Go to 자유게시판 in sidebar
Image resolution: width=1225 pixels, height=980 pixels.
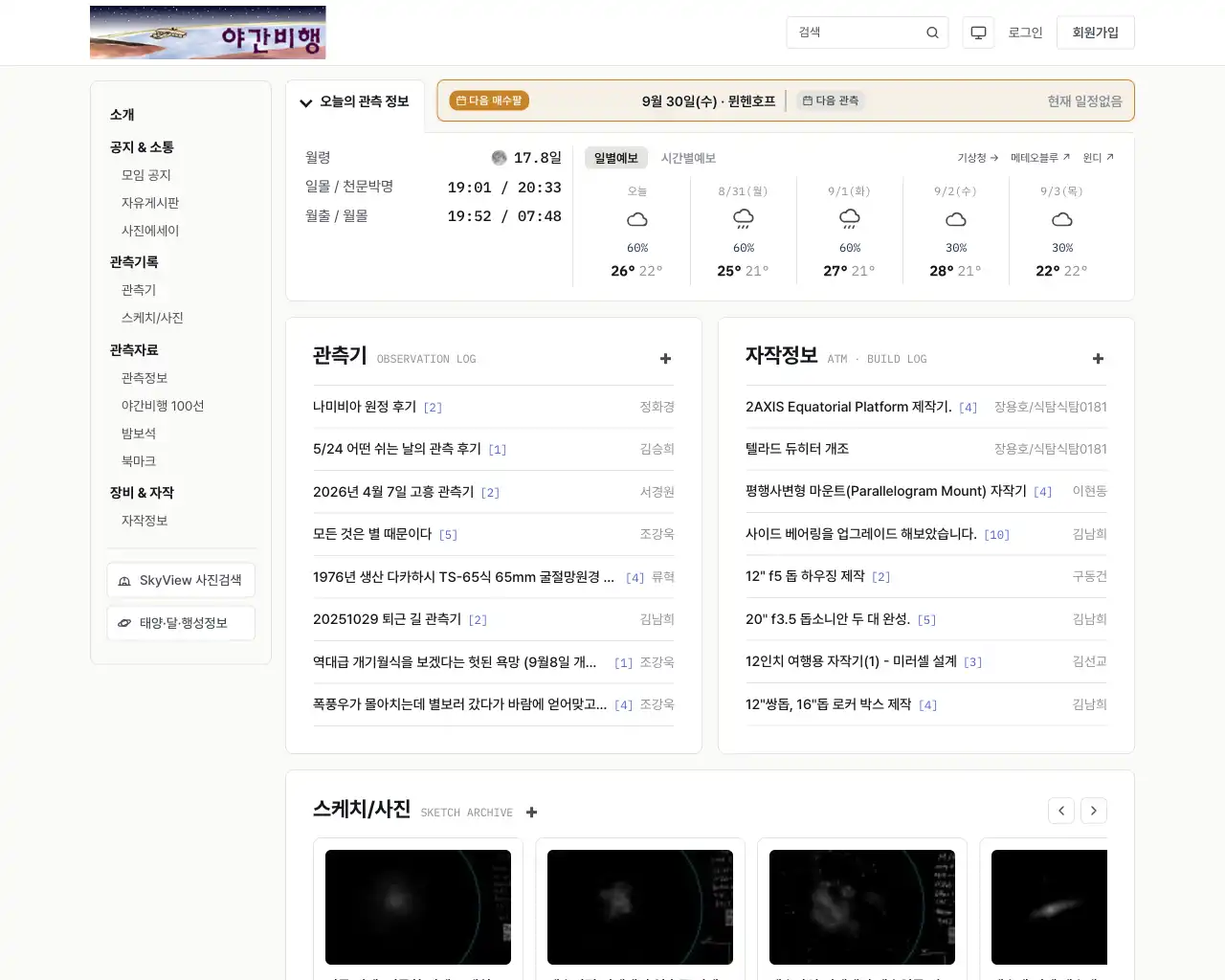[150, 203]
